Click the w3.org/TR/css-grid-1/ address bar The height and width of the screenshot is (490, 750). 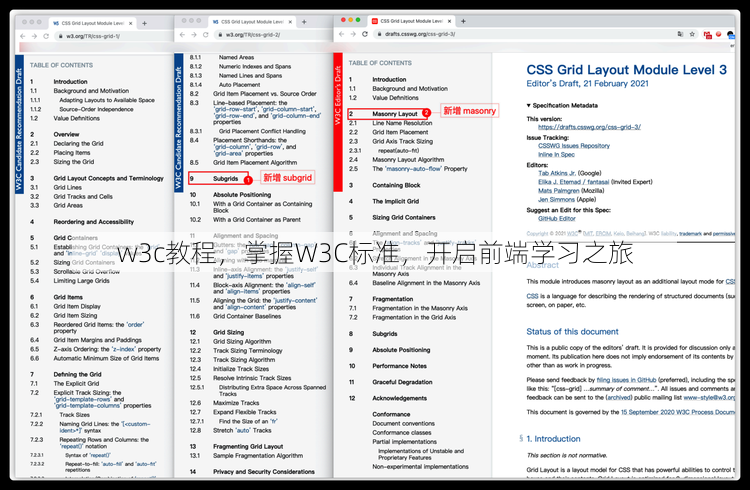pos(112,36)
